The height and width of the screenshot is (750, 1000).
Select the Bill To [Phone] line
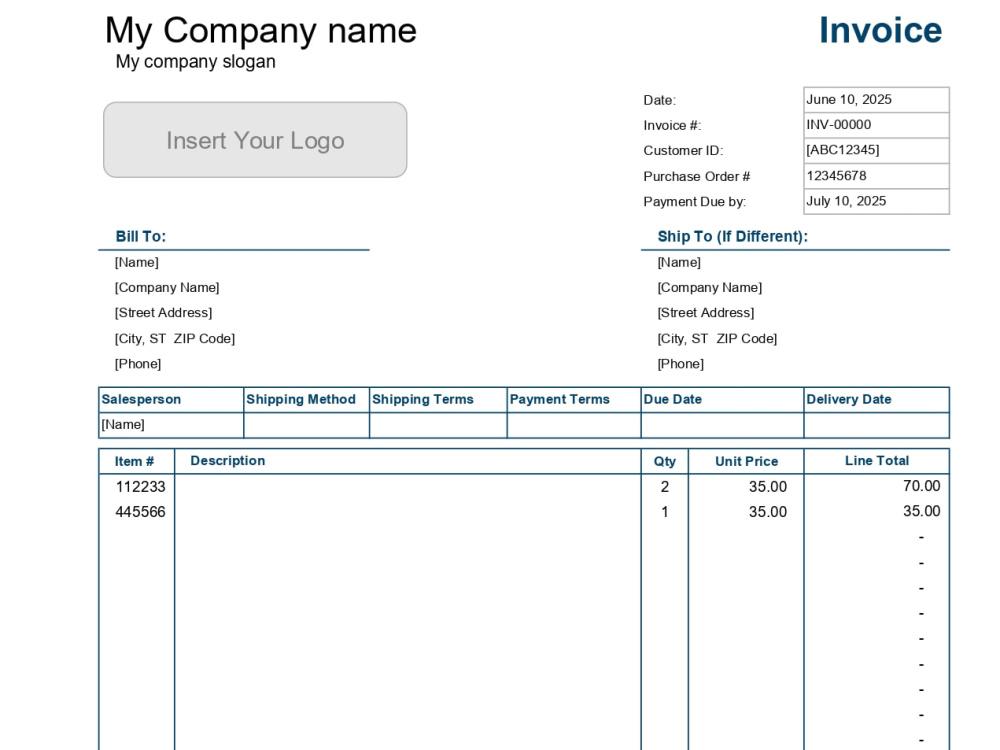tap(138, 364)
